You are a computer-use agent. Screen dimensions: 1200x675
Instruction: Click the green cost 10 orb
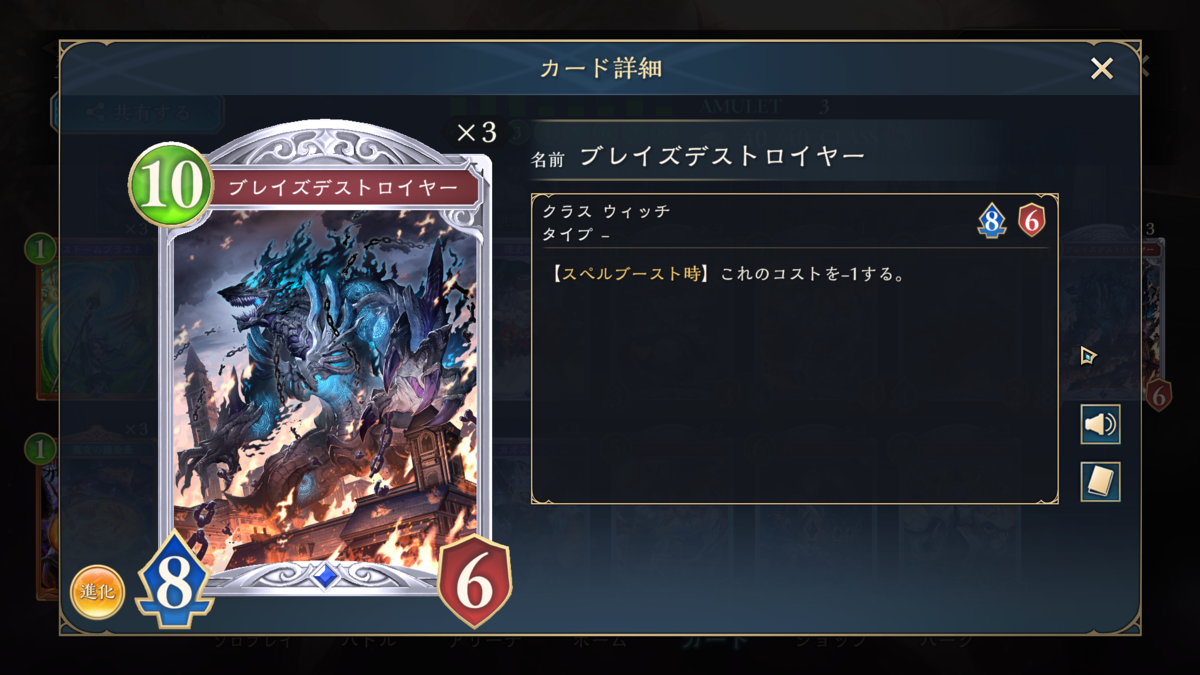click(x=170, y=186)
